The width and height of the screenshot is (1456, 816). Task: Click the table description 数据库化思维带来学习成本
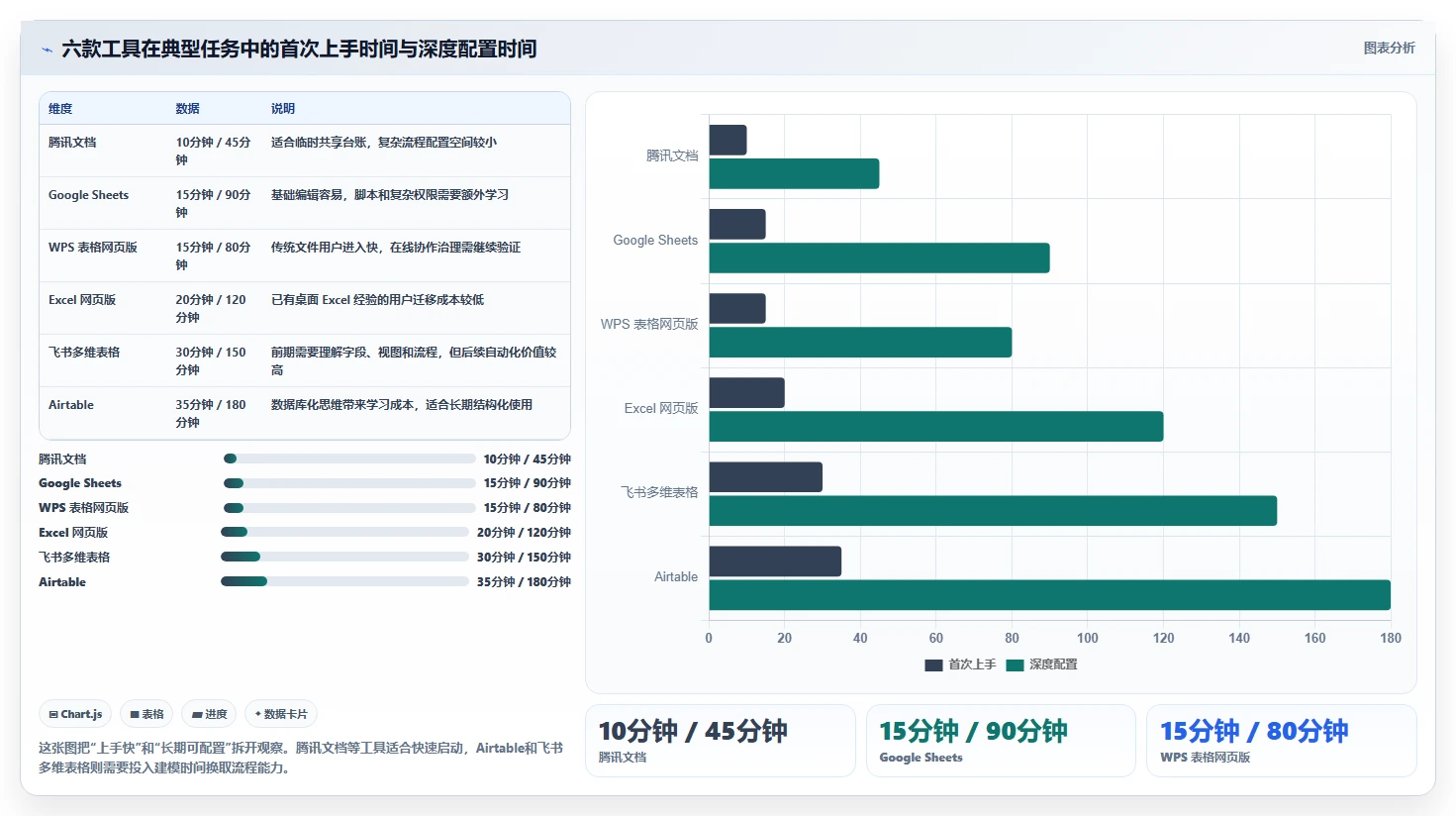(x=402, y=405)
